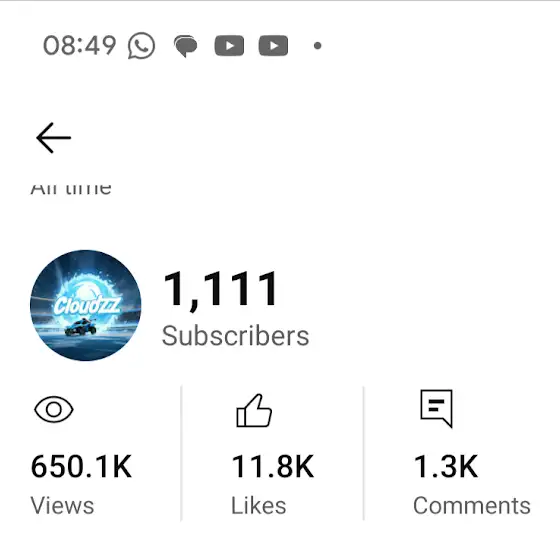560x560 pixels.
Task: Tap the first YouTube notification icon
Action: 229,46
